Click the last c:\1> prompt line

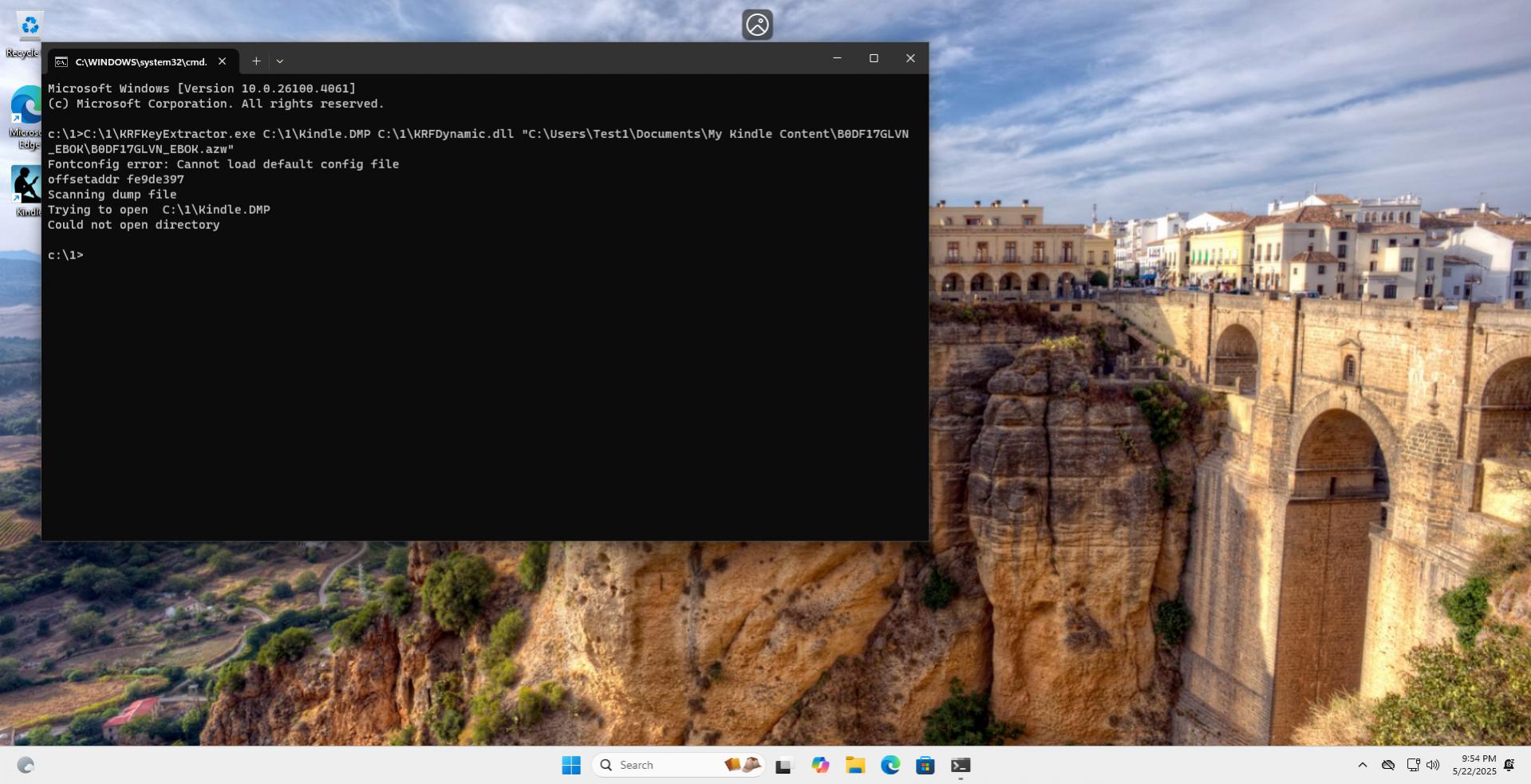[x=65, y=255]
